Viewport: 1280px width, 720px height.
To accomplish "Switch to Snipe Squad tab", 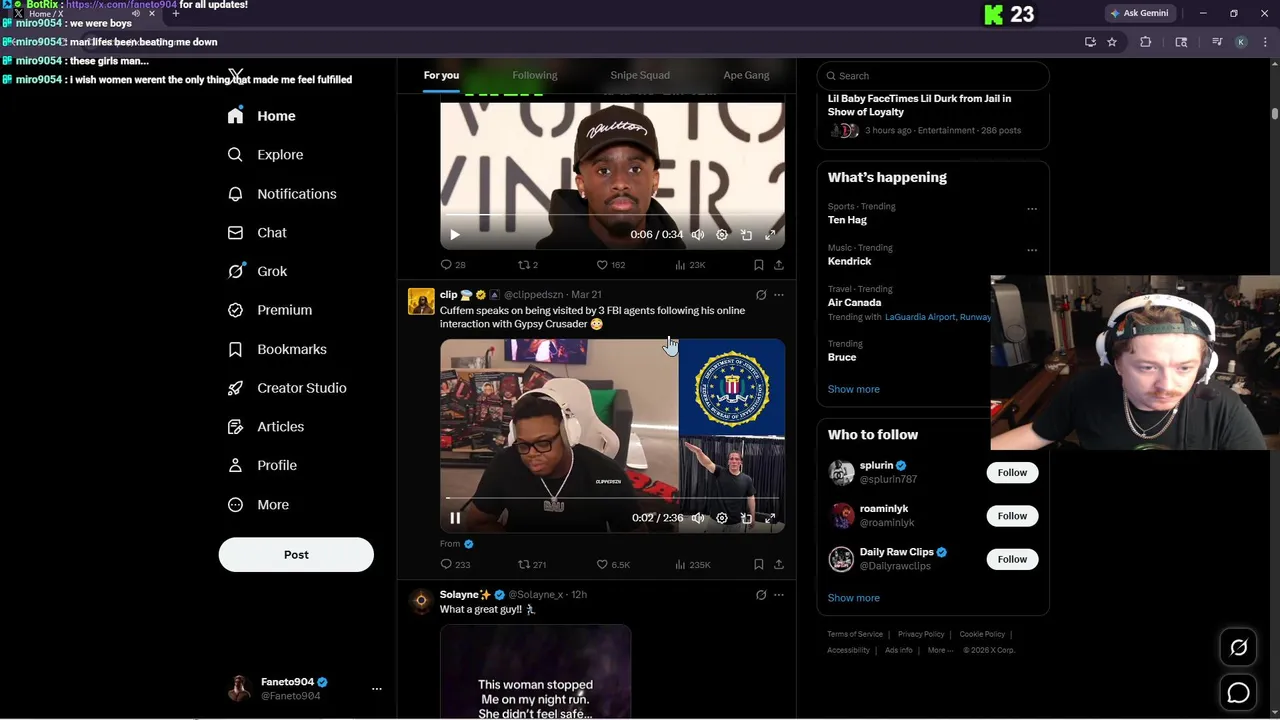I will point(640,75).
